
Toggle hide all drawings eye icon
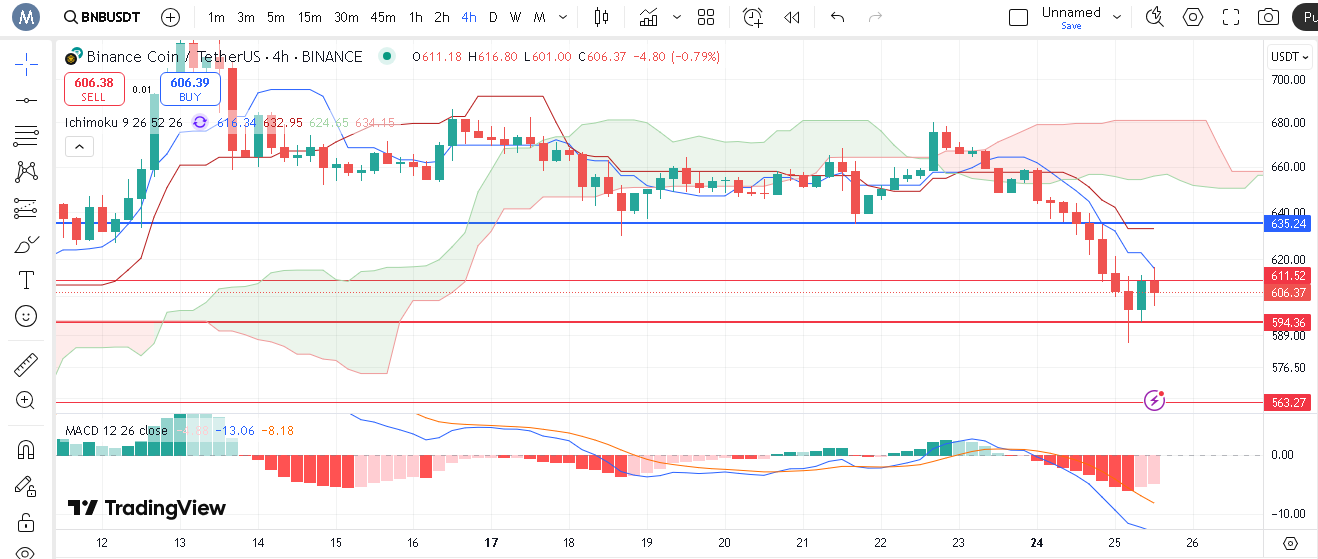click(x=27, y=552)
